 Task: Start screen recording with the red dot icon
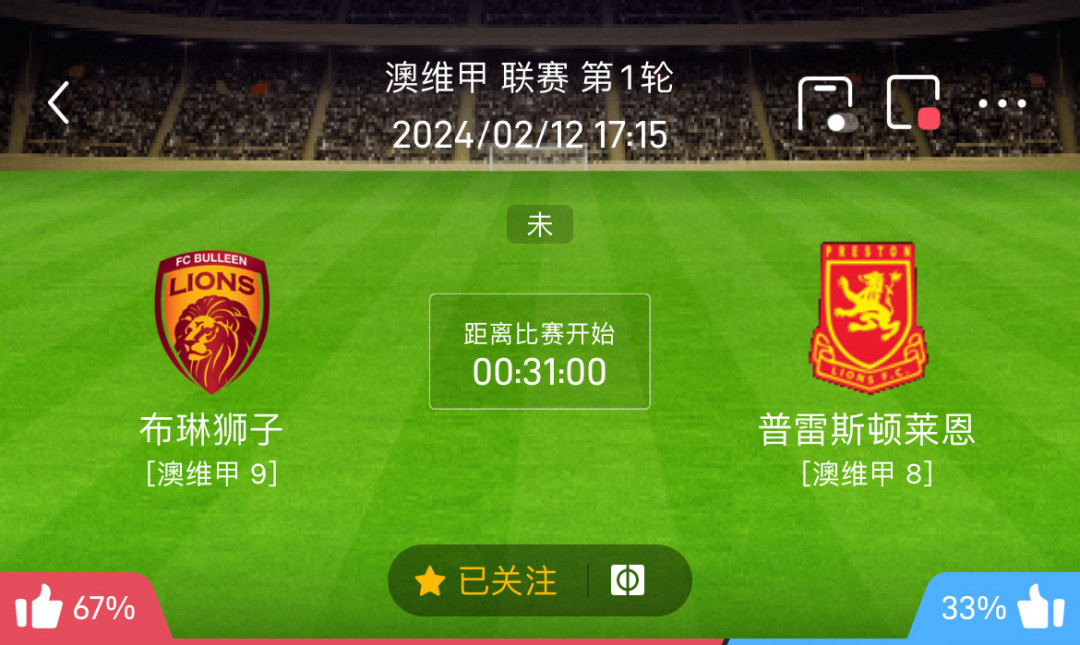pos(914,103)
